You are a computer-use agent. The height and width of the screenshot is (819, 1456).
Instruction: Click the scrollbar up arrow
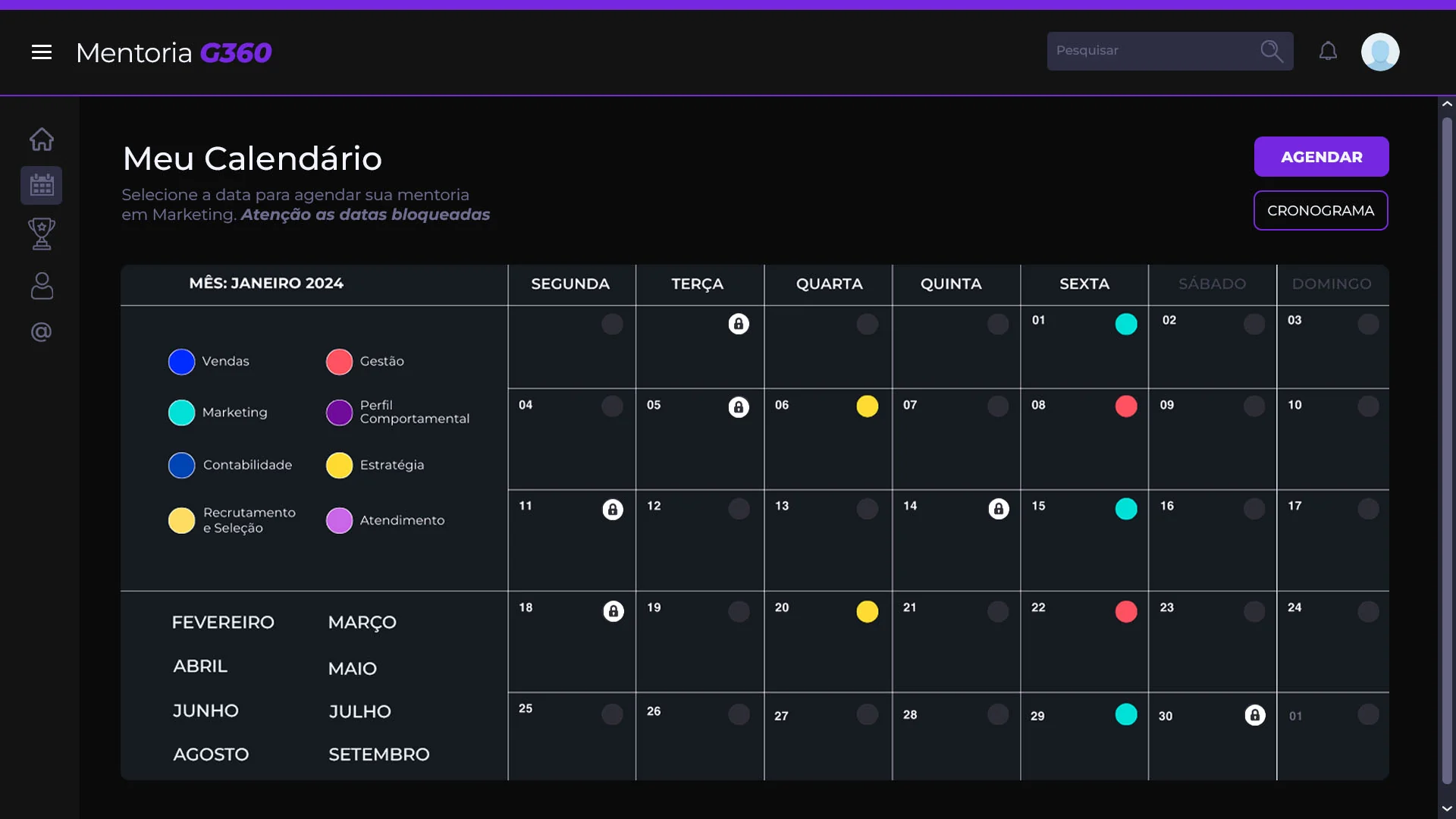tap(1447, 104)
